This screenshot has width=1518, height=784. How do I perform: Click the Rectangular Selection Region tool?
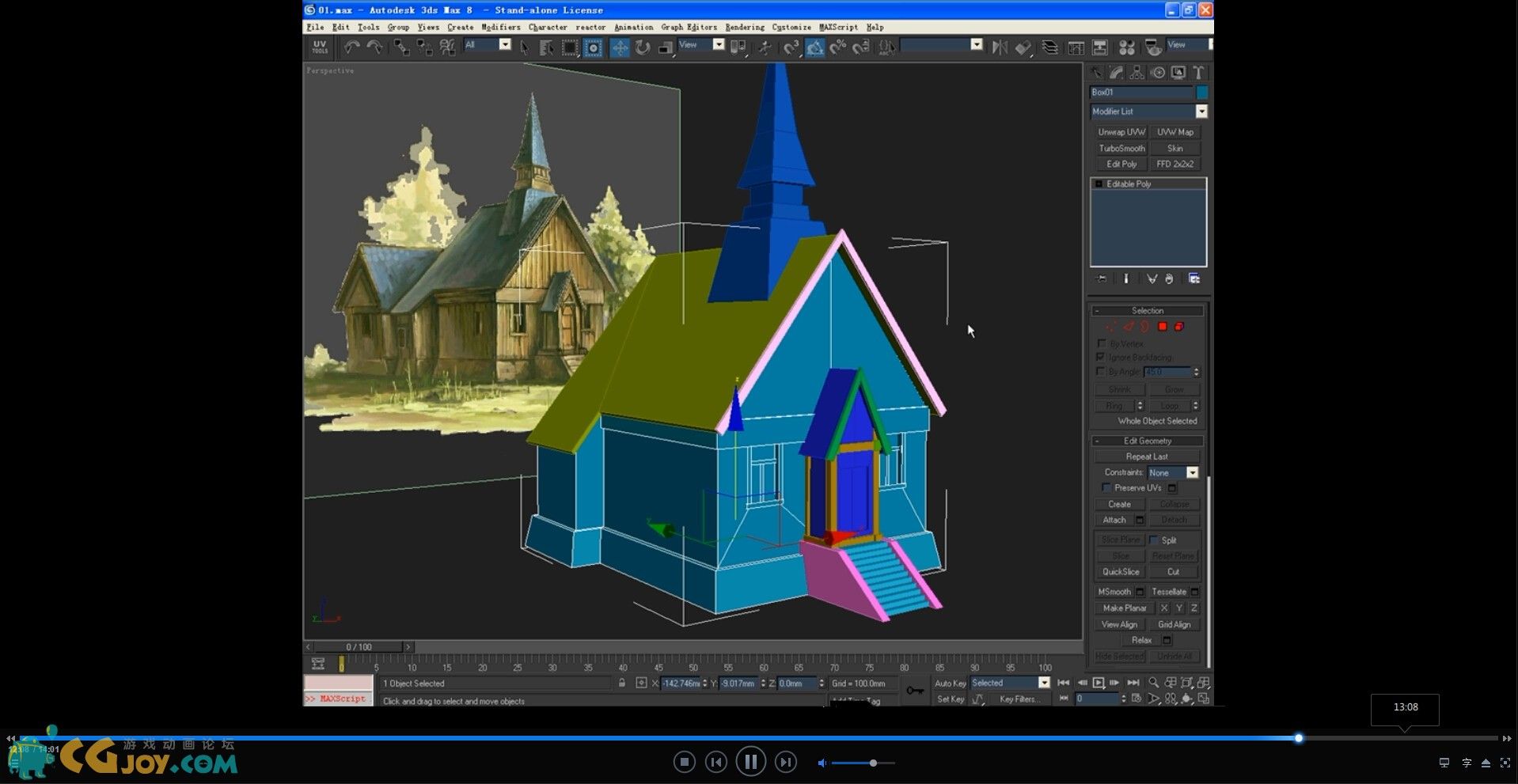(x=569, y=47)
